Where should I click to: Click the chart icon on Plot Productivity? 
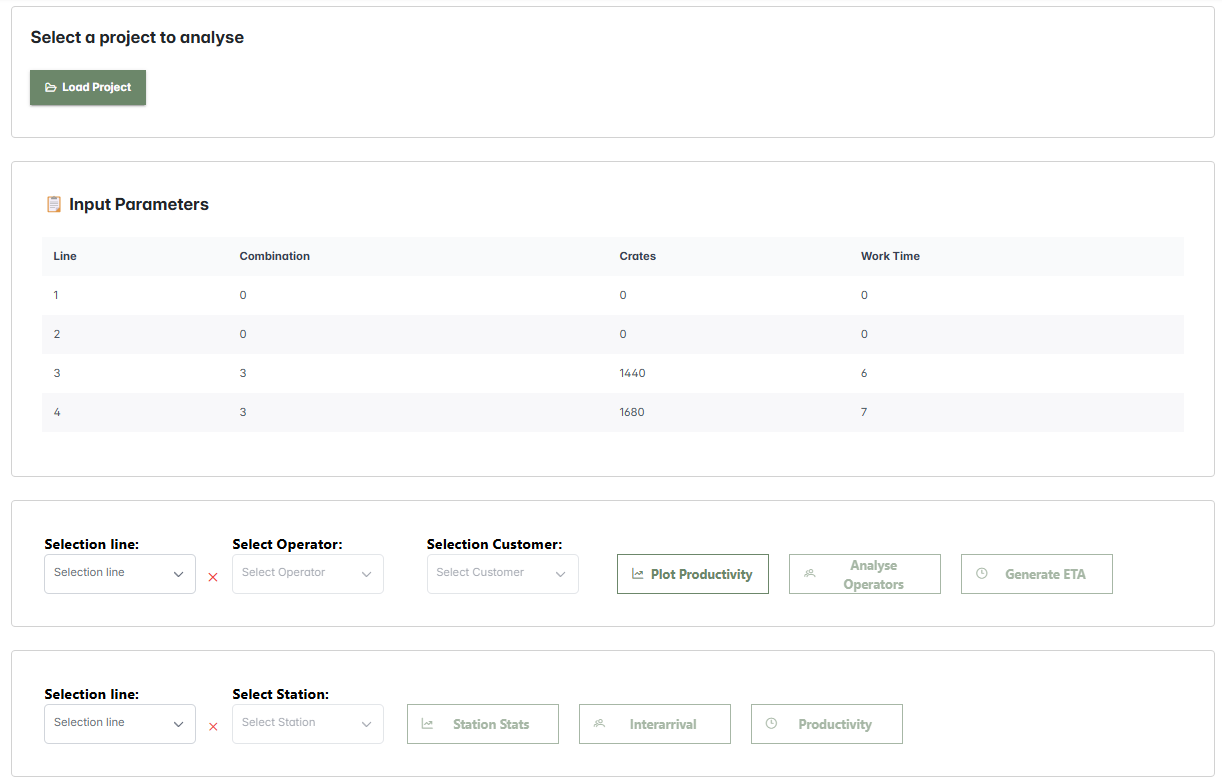[x=638, y=574]
